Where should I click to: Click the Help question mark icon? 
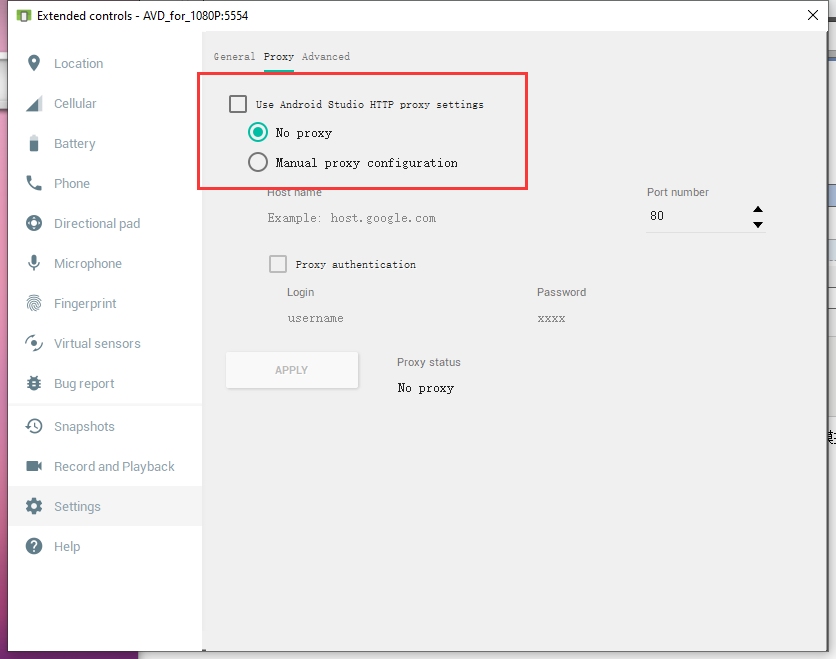(x=34, y=546)
